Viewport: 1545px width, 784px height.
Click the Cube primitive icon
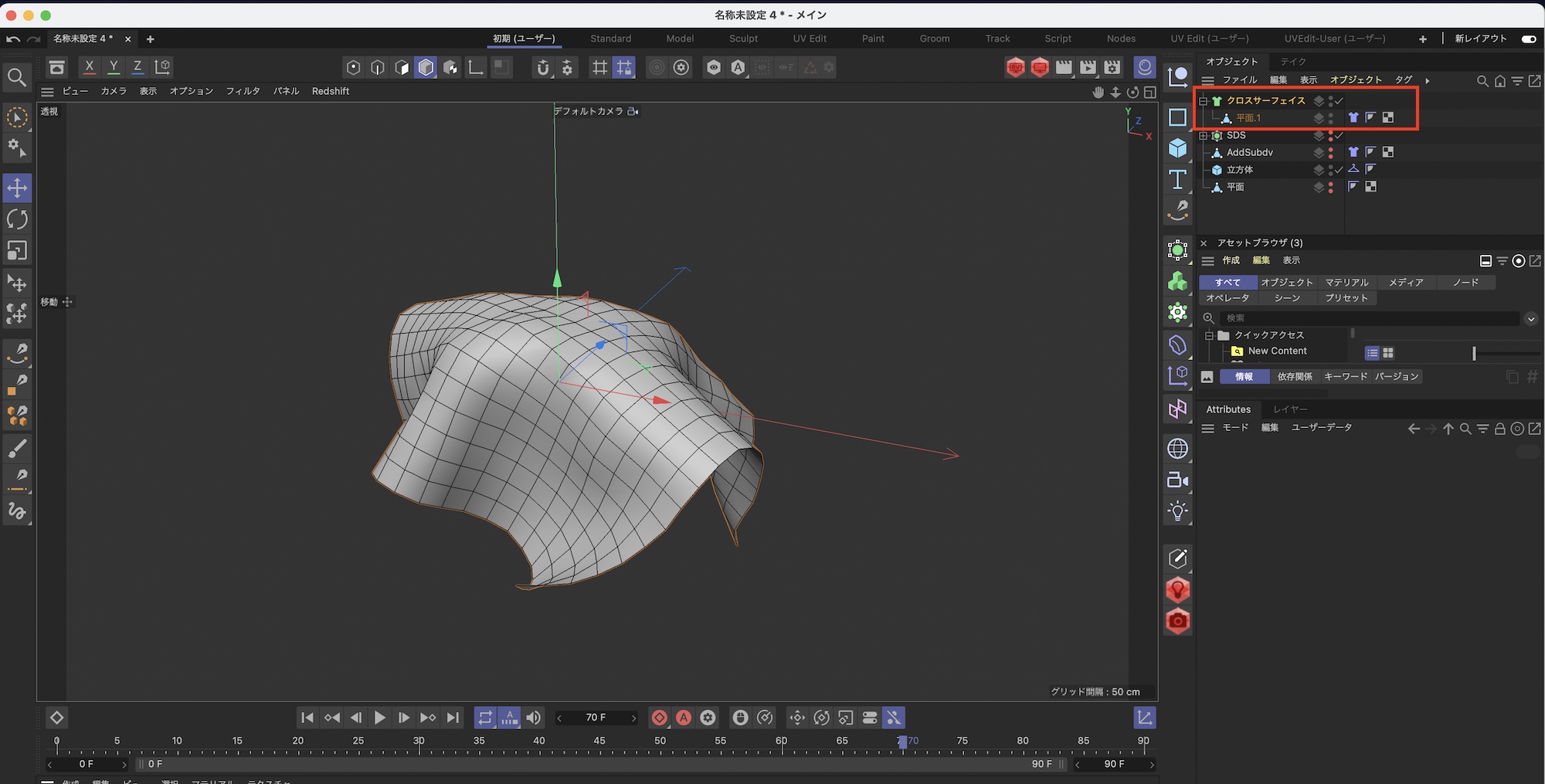[x=1177, y=148]
